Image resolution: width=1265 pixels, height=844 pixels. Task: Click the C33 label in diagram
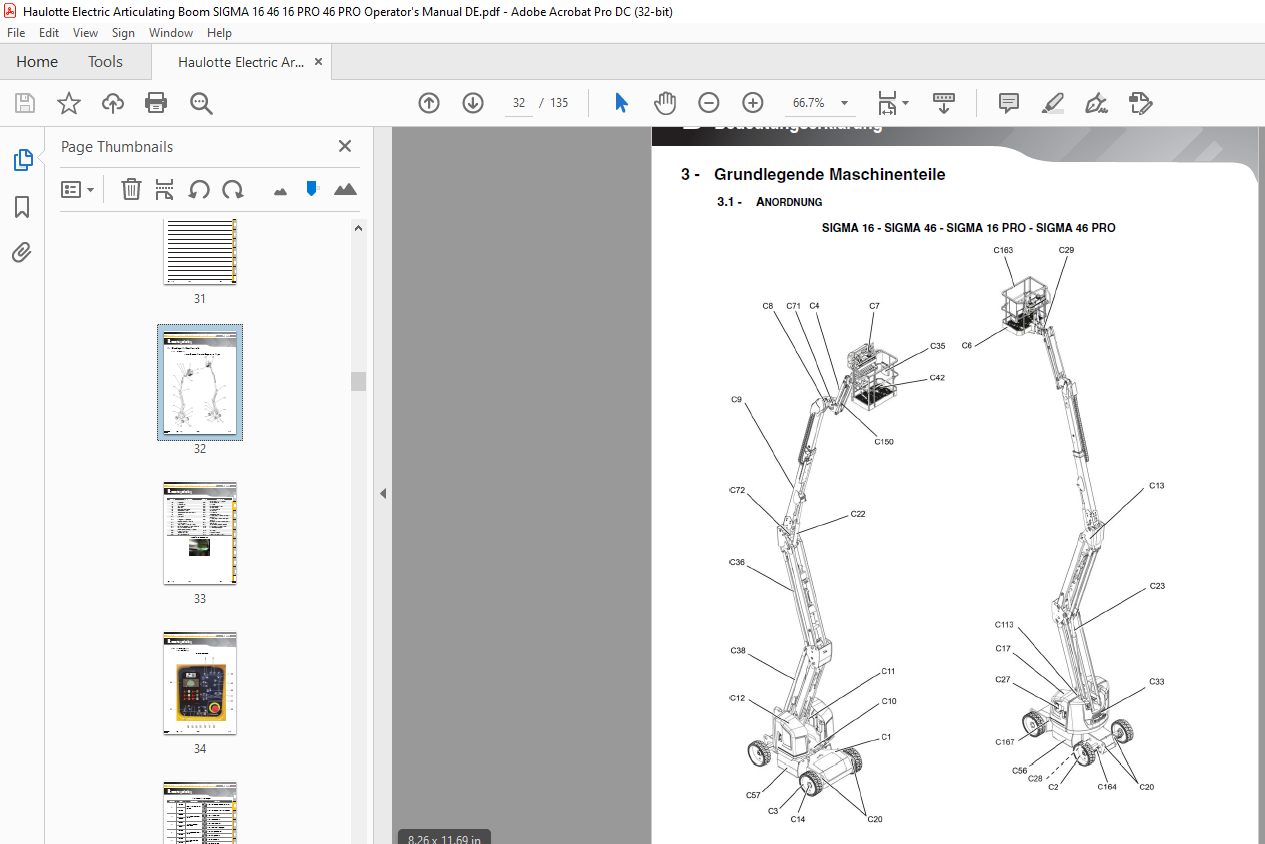[1157, 682]
